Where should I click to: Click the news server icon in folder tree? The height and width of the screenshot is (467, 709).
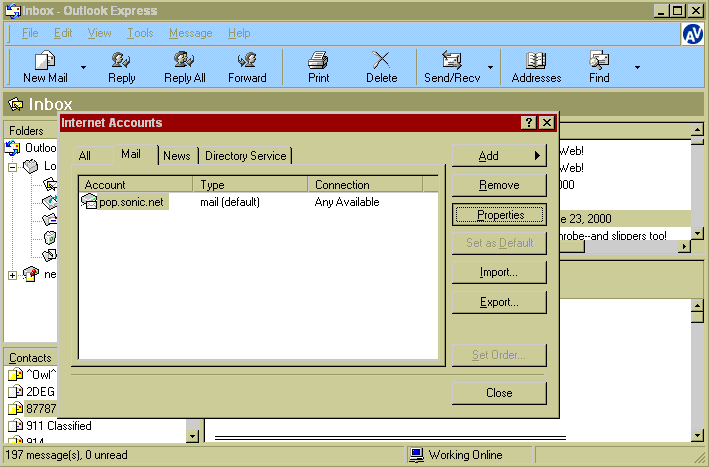coord(31,274)
